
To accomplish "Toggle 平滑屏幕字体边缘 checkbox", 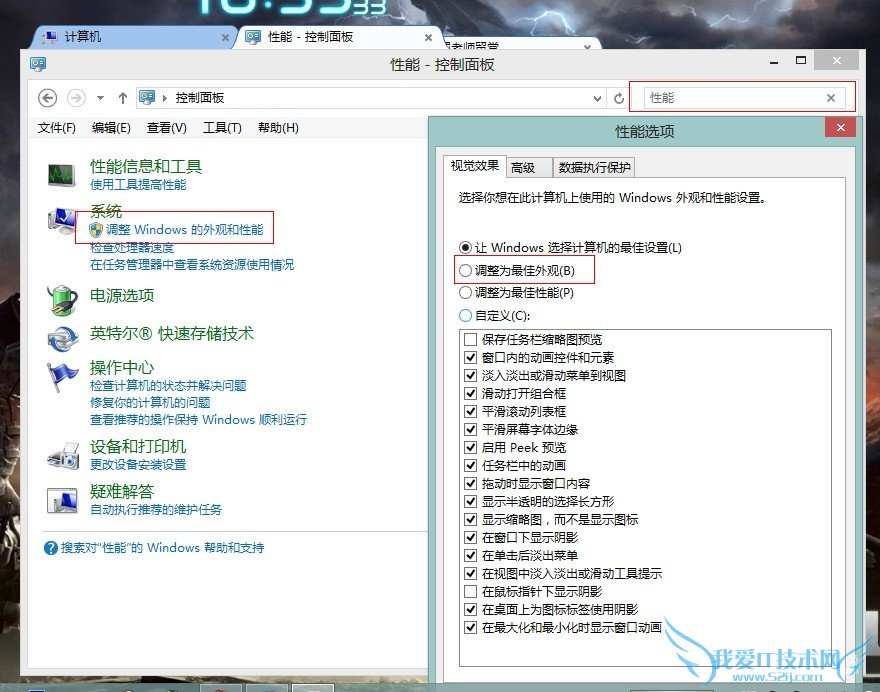I will click(x=470, y=429).
